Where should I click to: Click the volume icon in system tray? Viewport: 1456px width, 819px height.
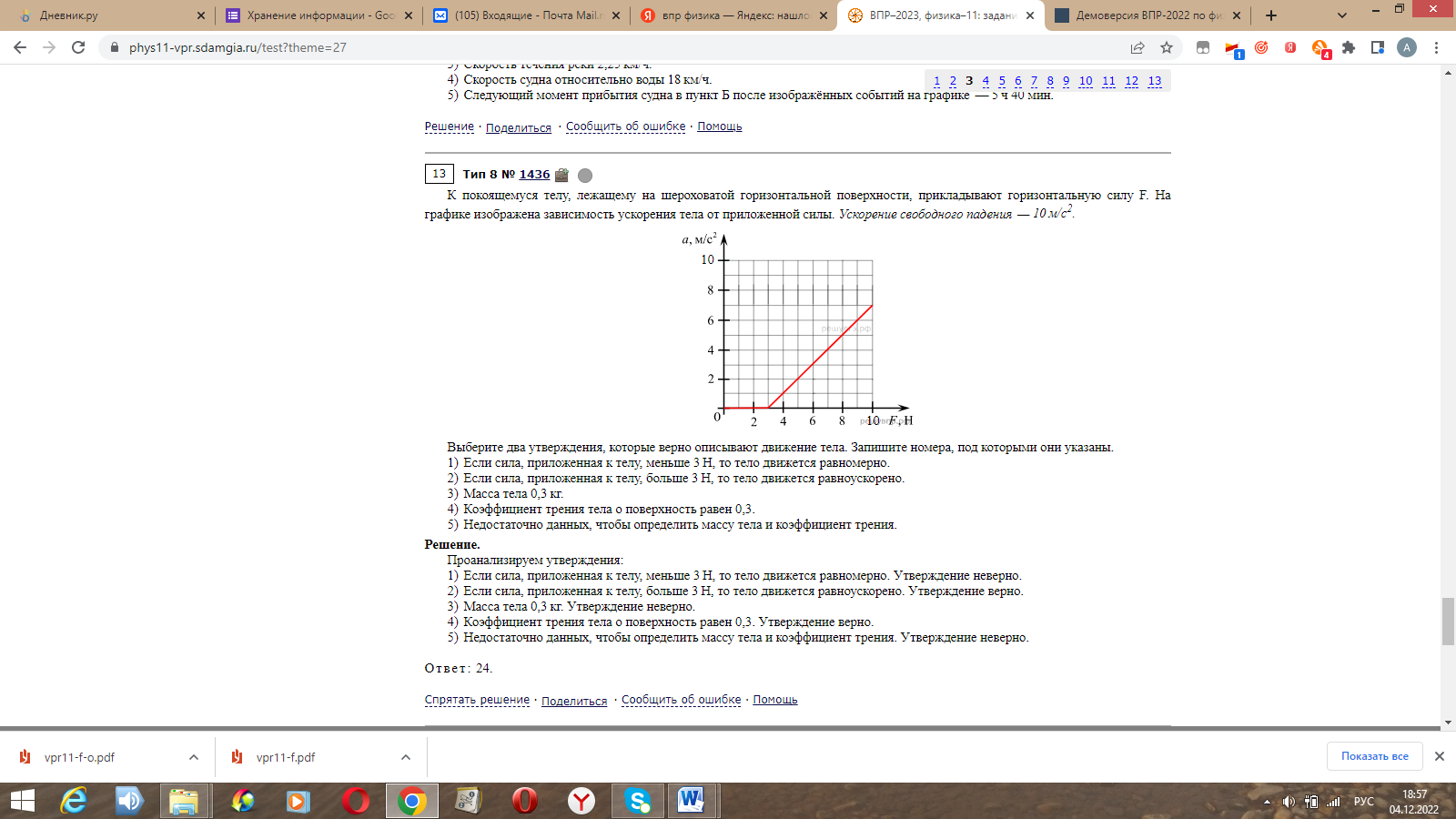[x=1289, y=802]
